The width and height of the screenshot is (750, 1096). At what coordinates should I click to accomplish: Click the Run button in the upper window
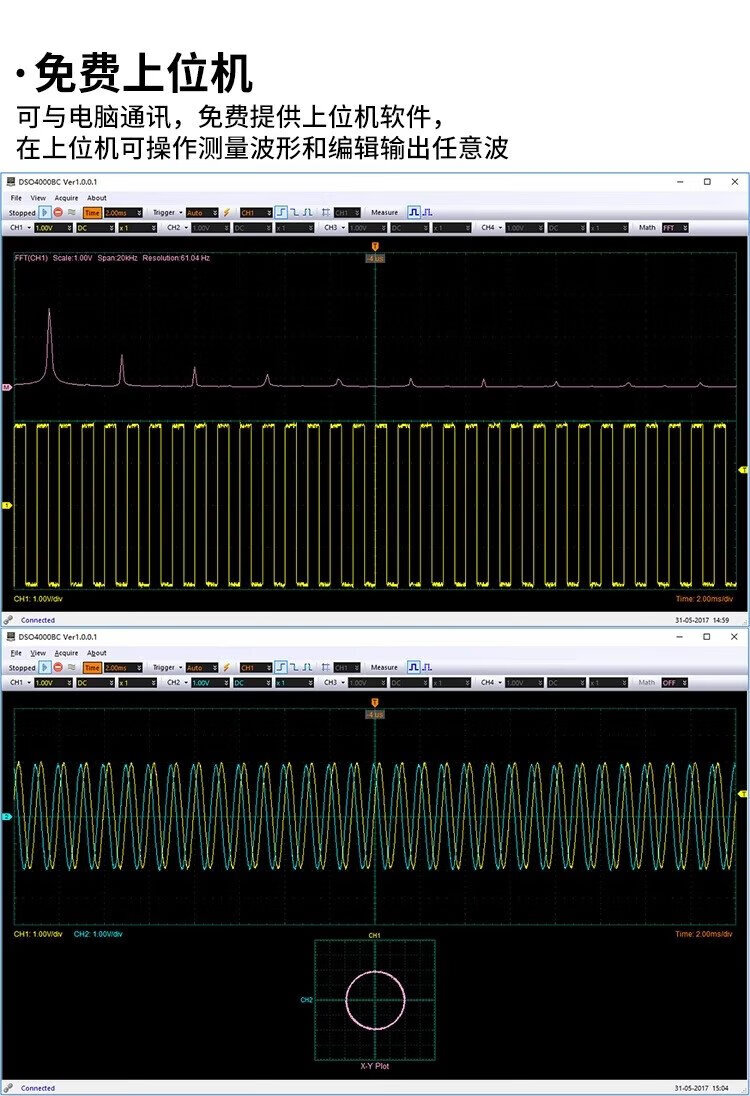click(45, 213)
